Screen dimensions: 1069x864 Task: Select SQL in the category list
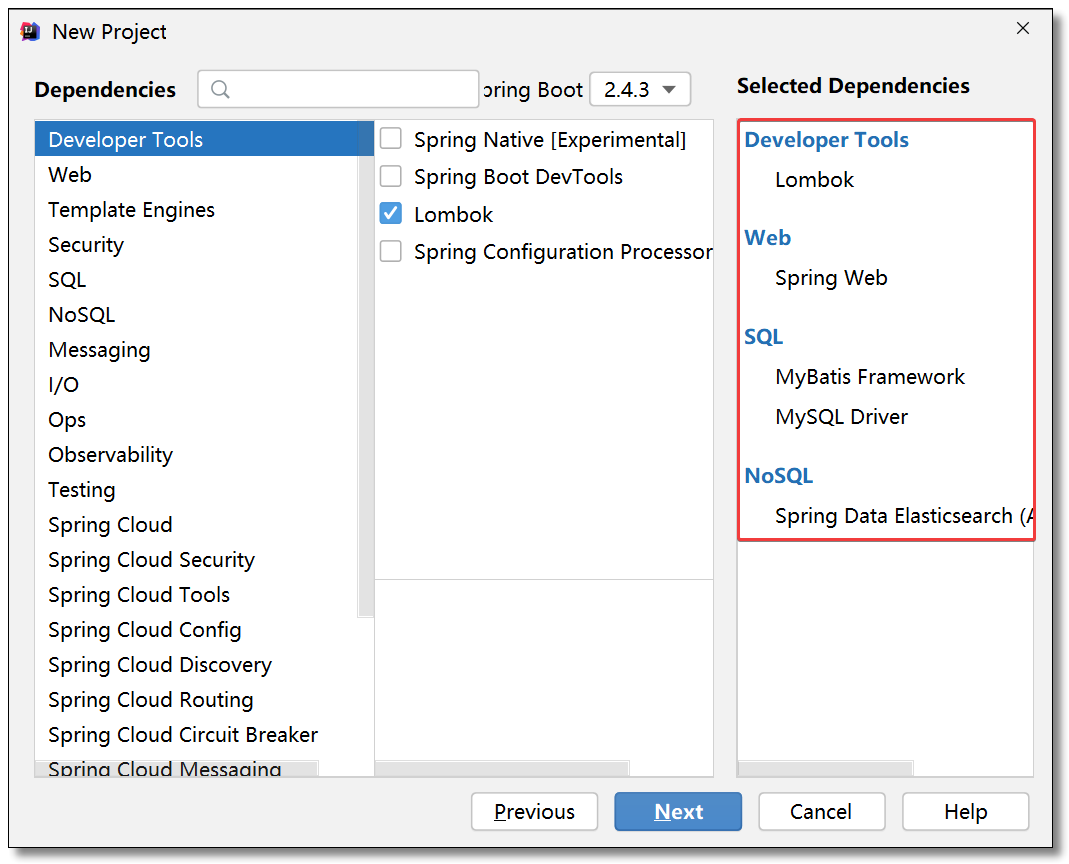pos(196,280)
